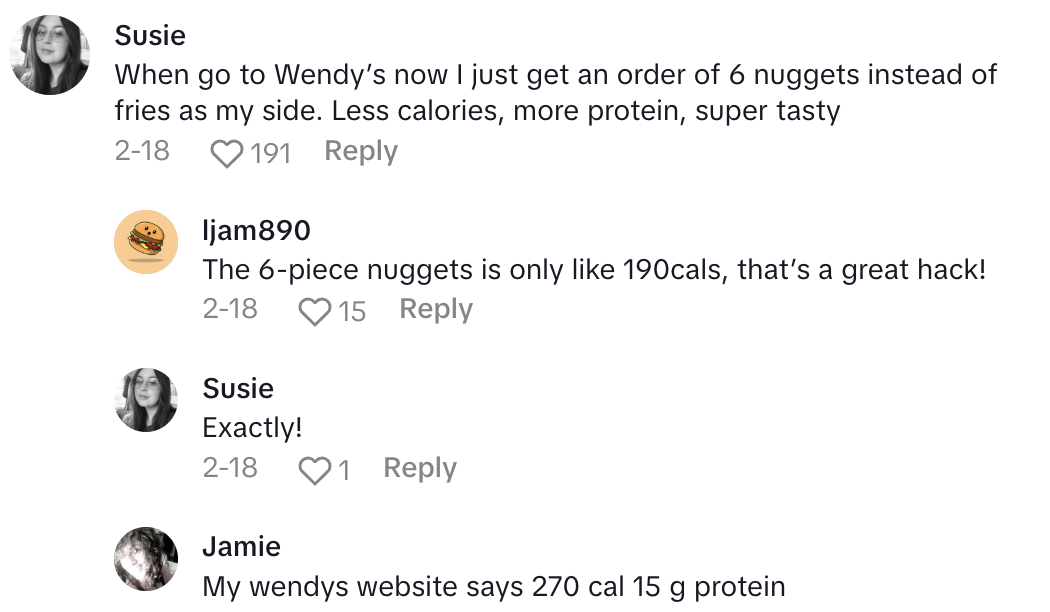
Task: Click Susie's avatar on the top comment
Action: [50, 56]
